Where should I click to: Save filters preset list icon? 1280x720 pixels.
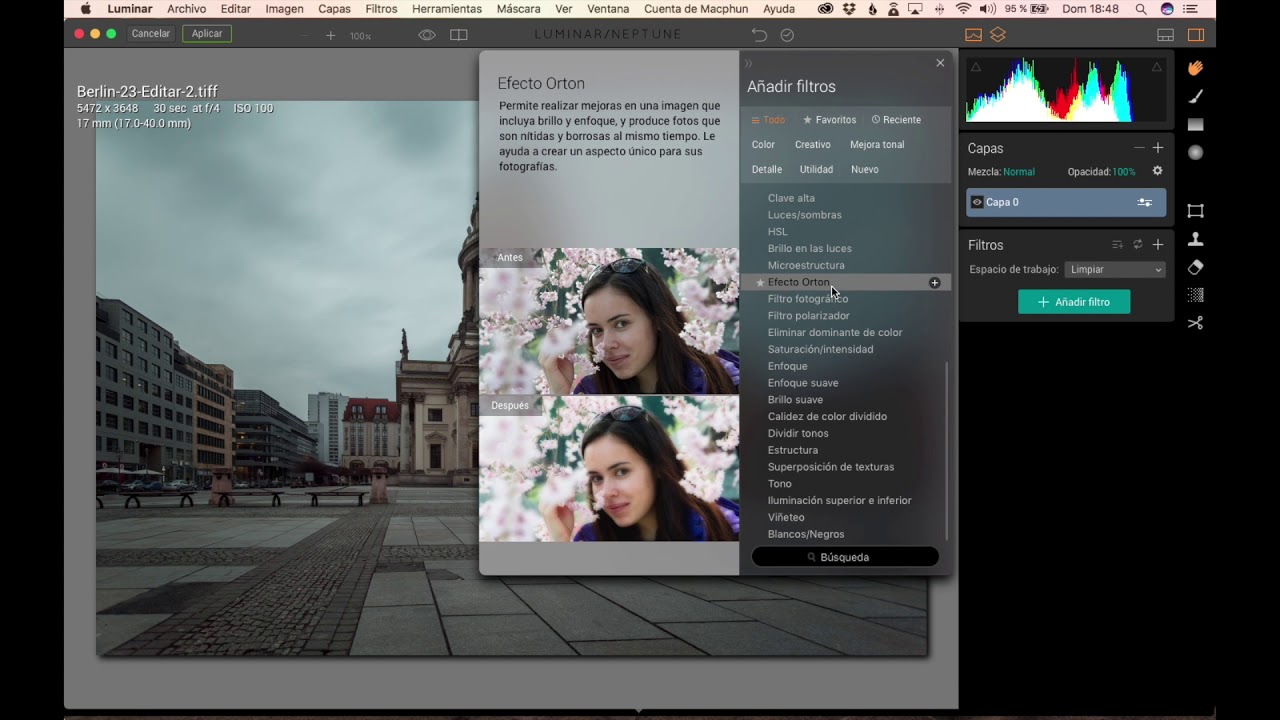tap(1118, 245)
